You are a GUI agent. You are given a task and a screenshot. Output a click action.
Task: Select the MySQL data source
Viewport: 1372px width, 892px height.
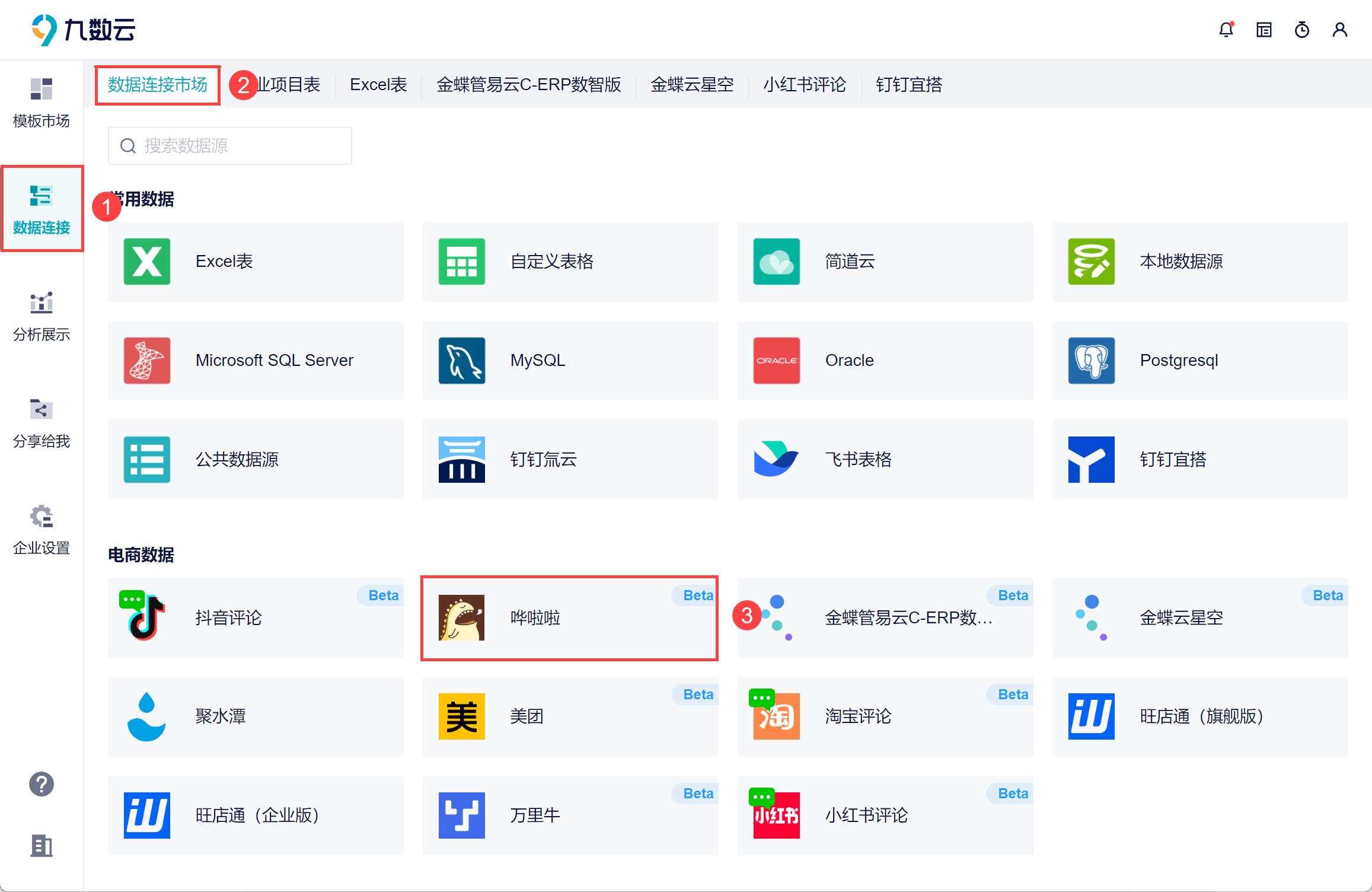click(570, 361)
